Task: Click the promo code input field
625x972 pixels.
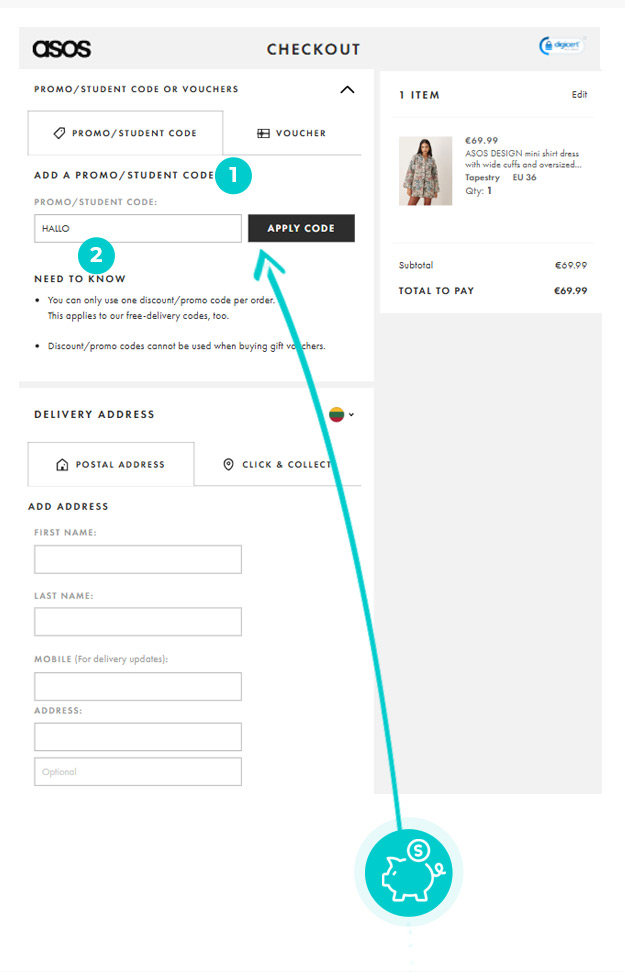Action: point(138,228)
